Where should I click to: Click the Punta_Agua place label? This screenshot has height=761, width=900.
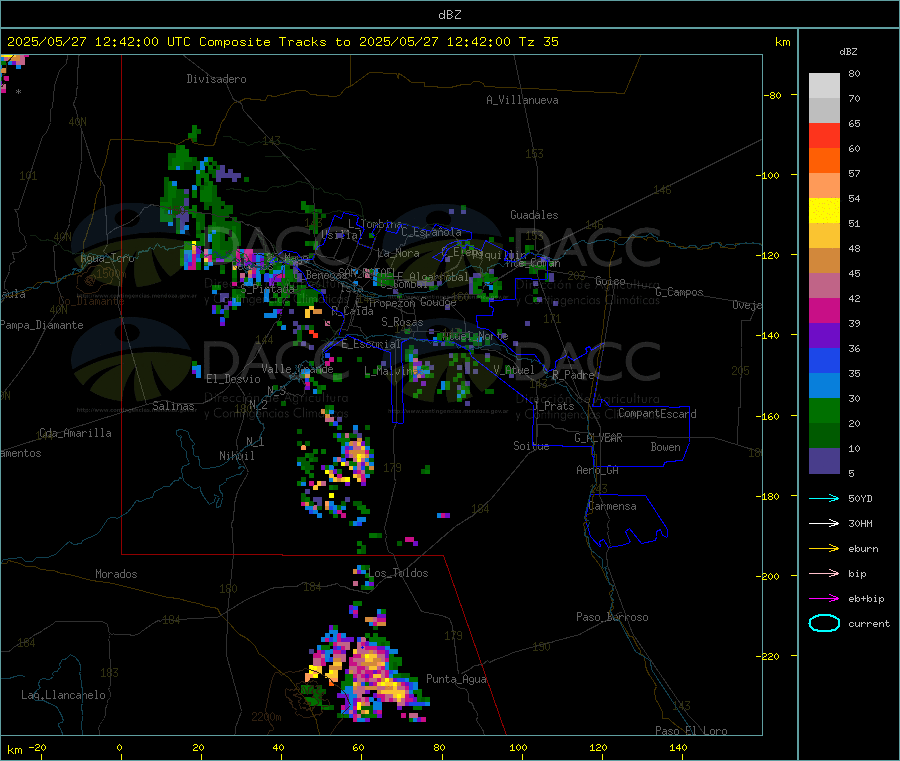coord(456,679)
